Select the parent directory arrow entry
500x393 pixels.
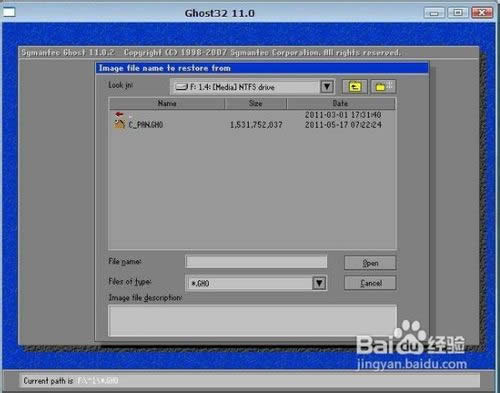119,115
